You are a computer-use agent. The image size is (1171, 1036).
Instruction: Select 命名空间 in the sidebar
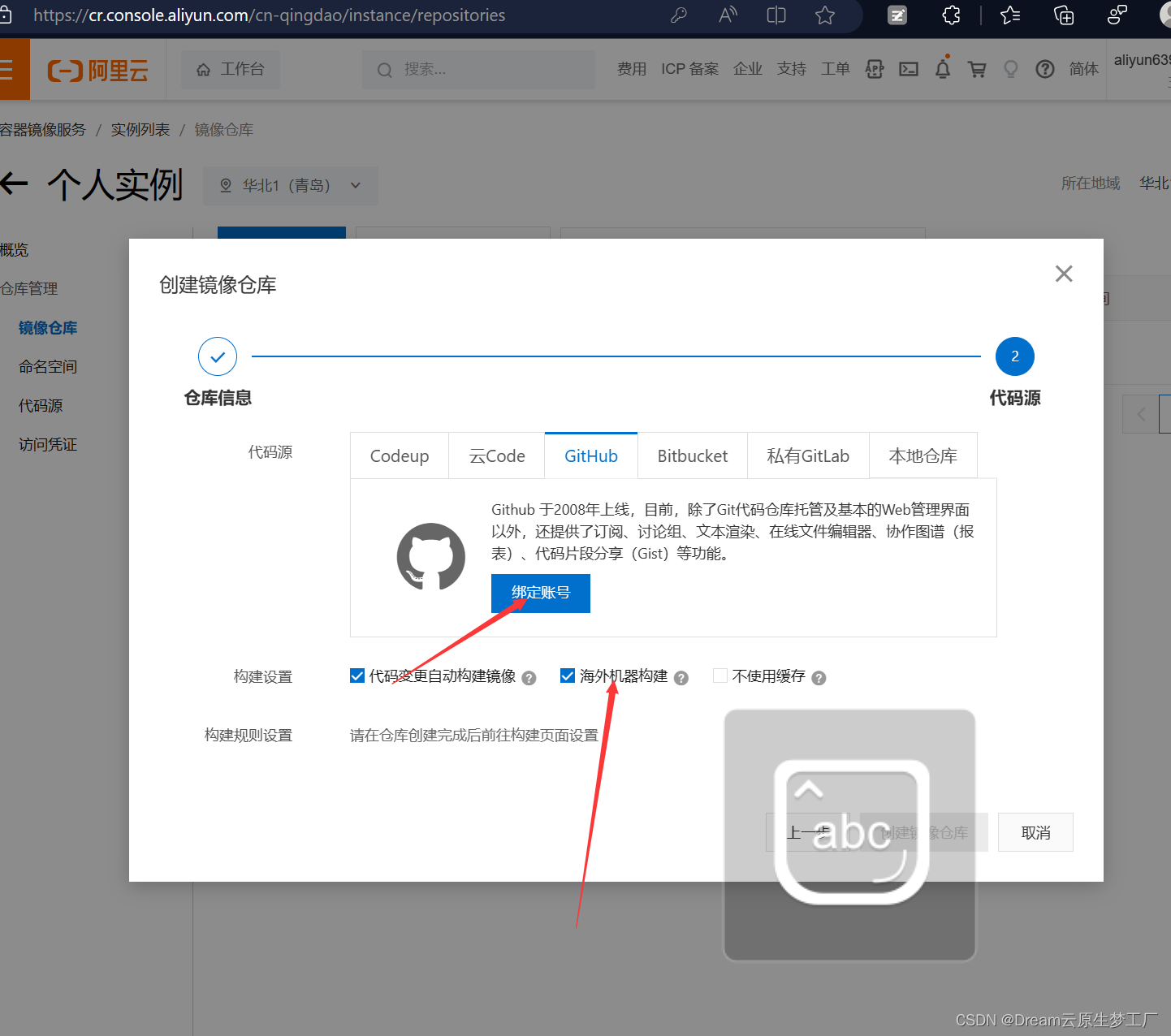48,367
